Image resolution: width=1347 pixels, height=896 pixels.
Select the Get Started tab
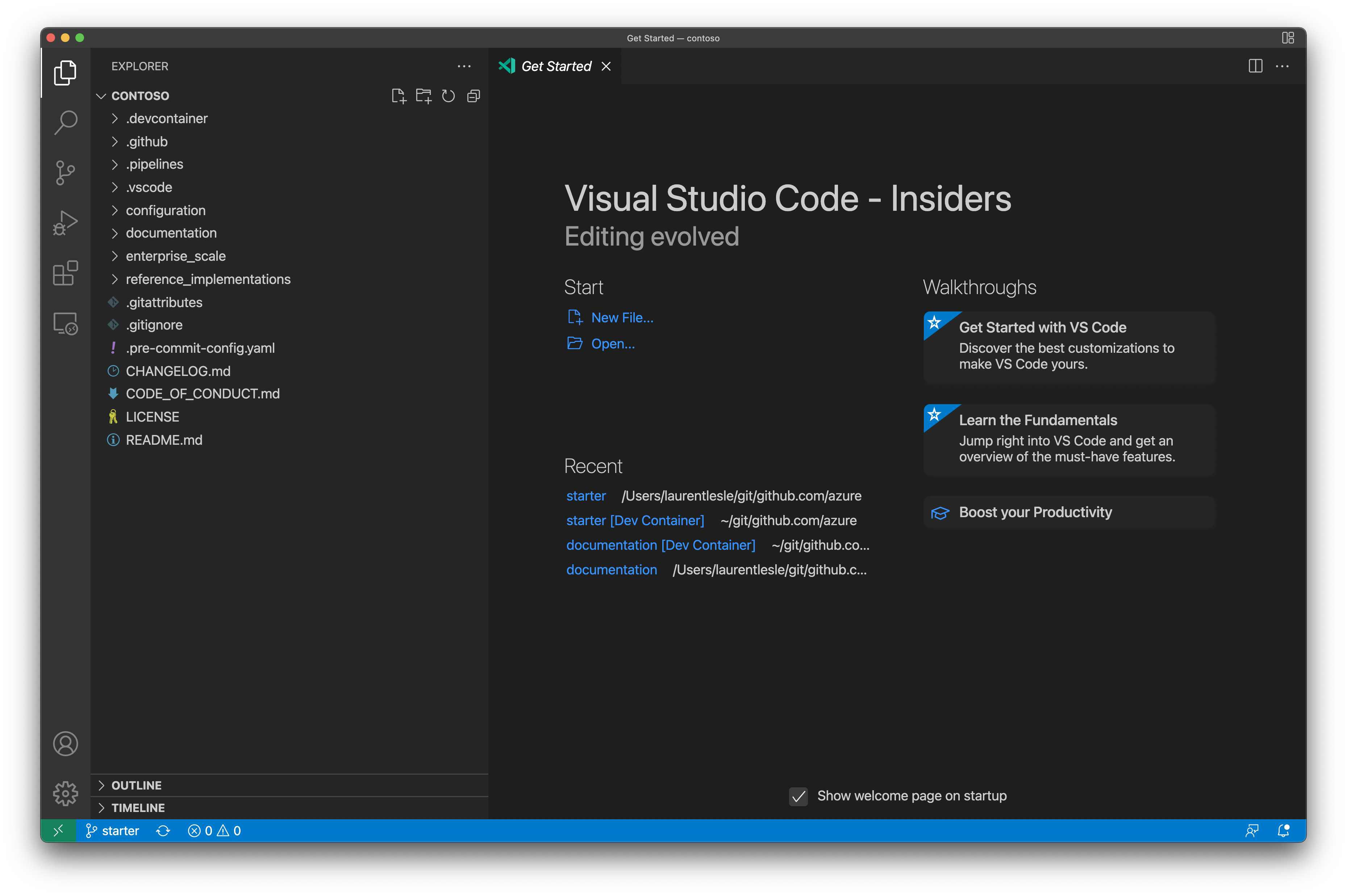click(555, 66)
